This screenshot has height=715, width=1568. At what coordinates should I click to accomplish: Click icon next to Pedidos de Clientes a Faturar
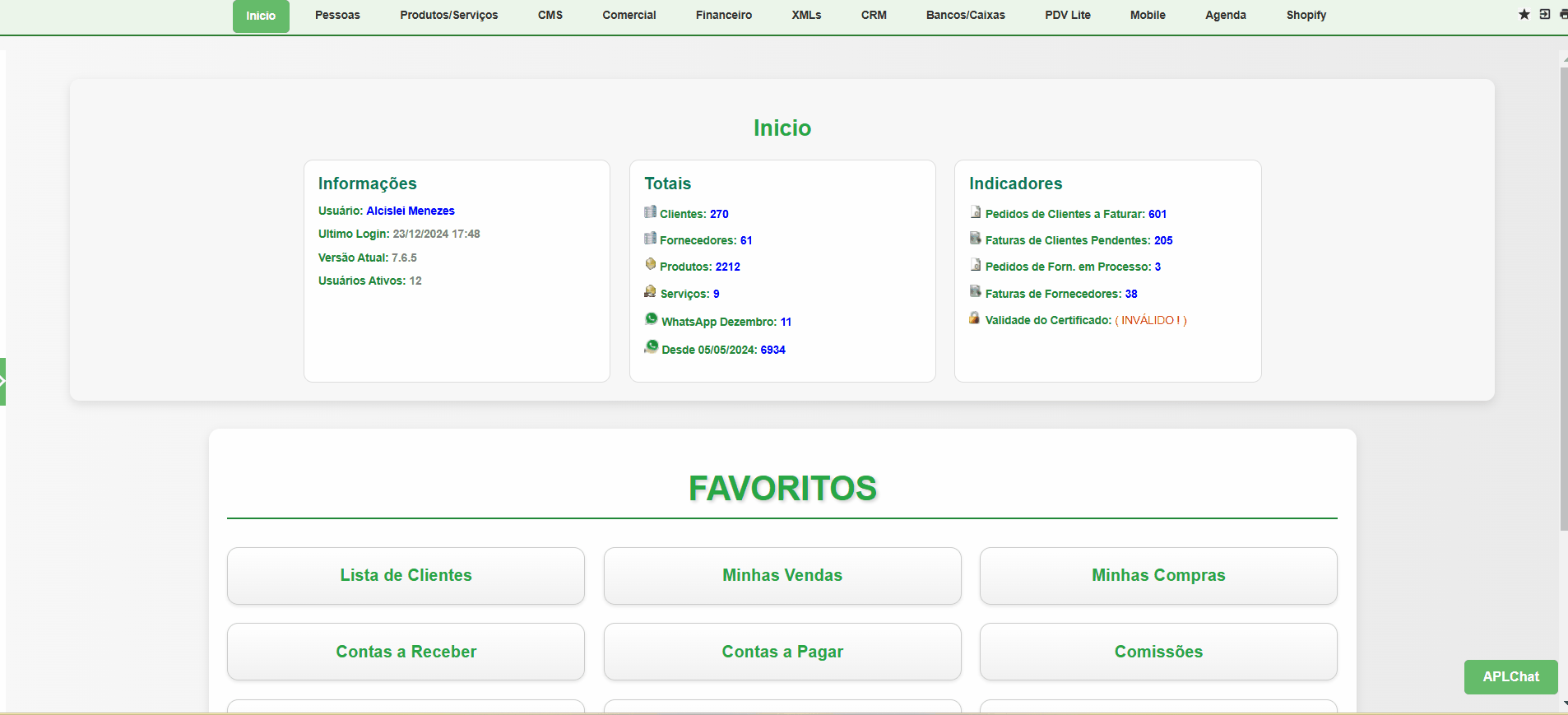pyautogui.click(x=975, y=212)
